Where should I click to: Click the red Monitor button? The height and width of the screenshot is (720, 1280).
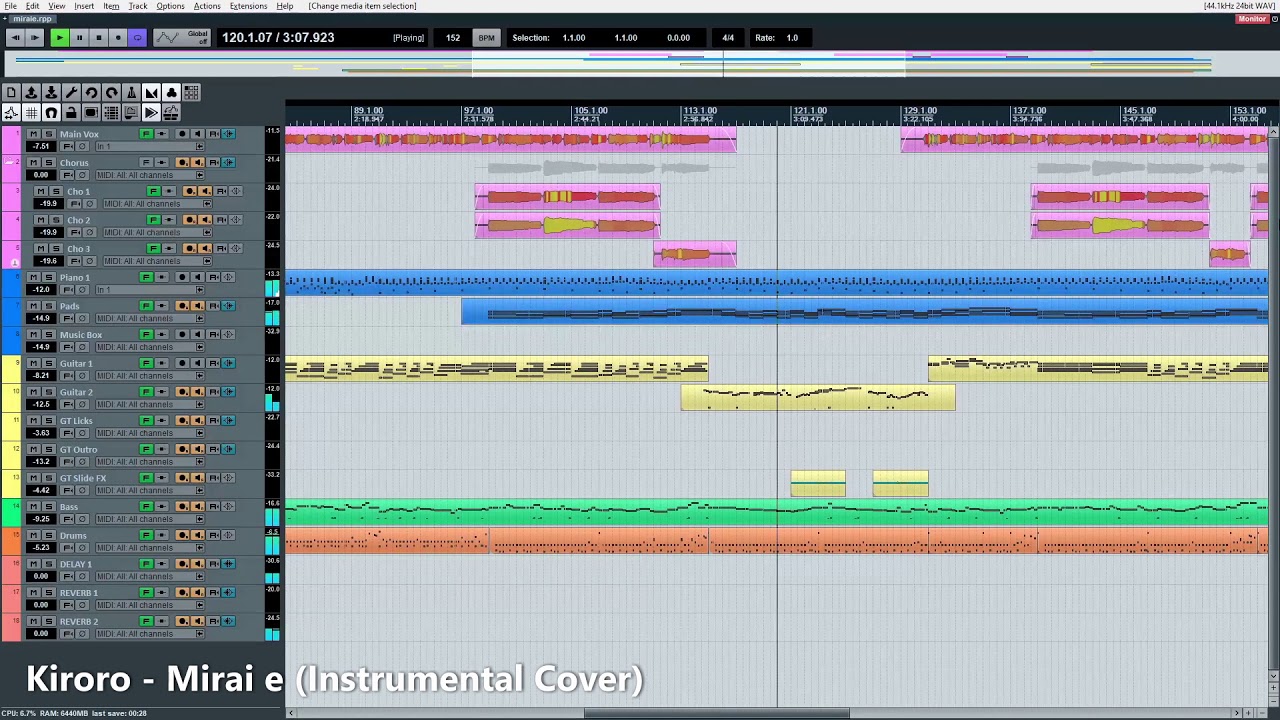pos(1252,18)
